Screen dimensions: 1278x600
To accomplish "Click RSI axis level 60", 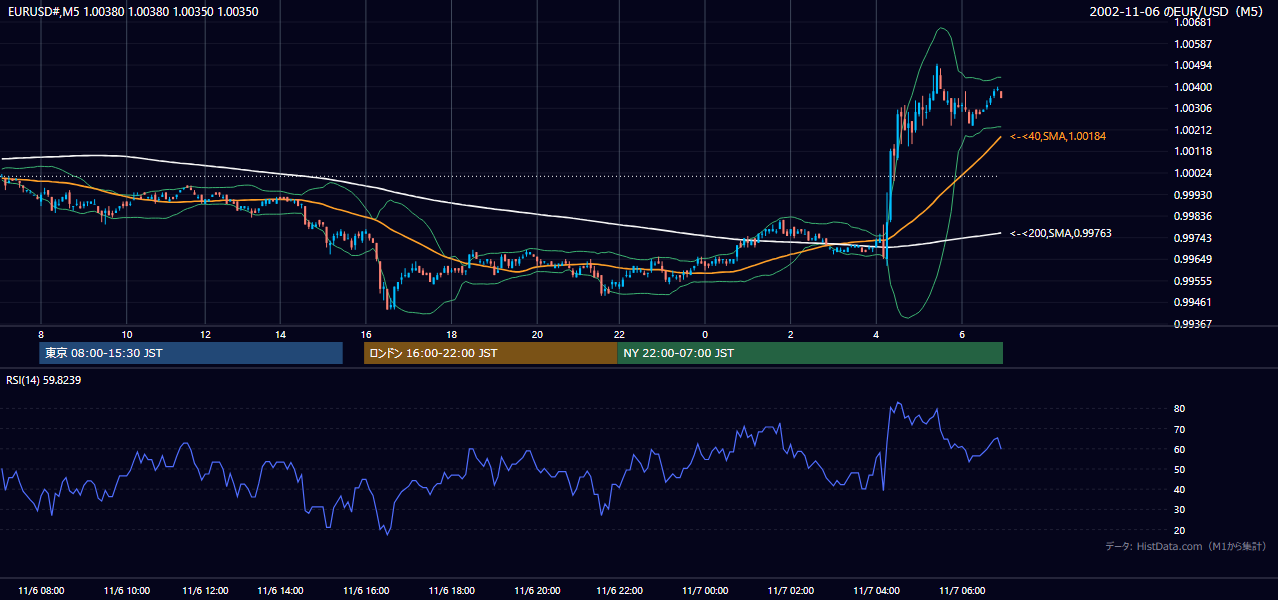I will pyautogui.click(x=1179, y=449).
